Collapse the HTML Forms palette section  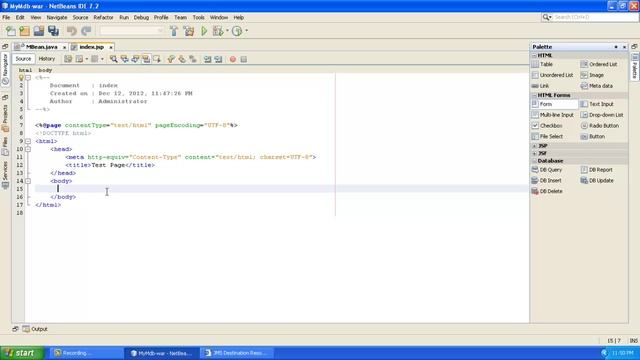coord(534,95)
